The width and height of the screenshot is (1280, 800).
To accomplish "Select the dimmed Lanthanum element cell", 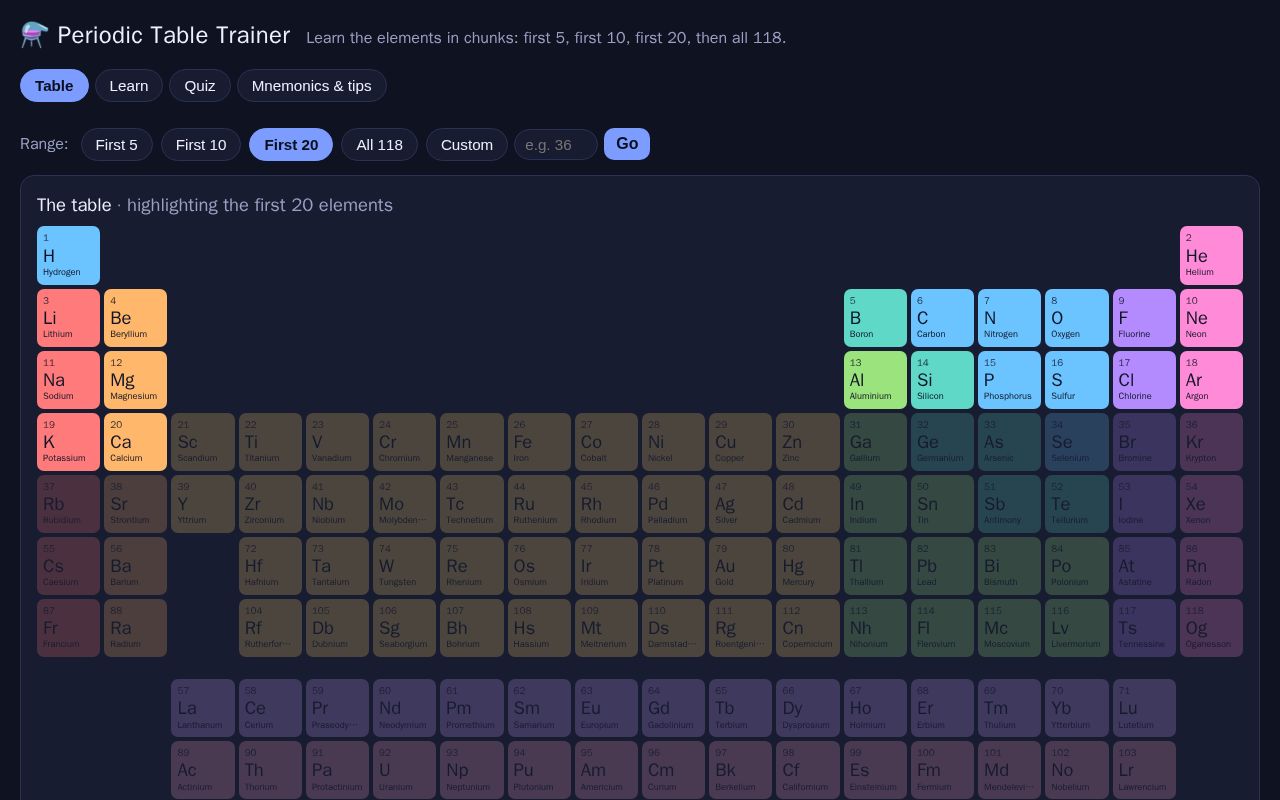I will [203, 708].
